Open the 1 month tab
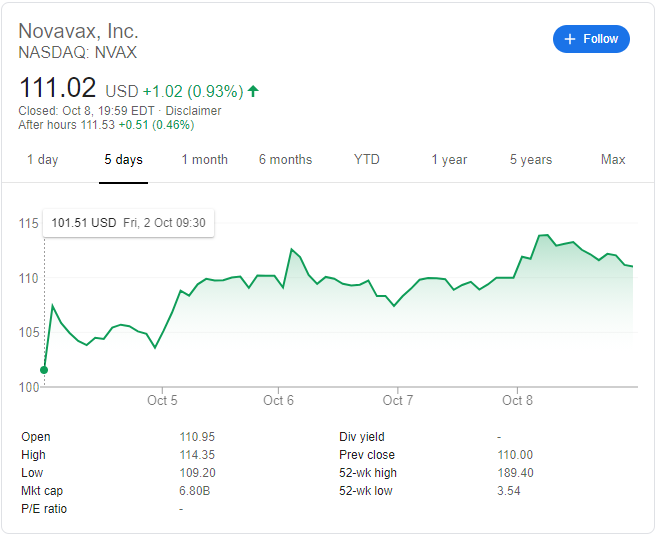This screenshot has height=539, width=658. pos(204,160)
